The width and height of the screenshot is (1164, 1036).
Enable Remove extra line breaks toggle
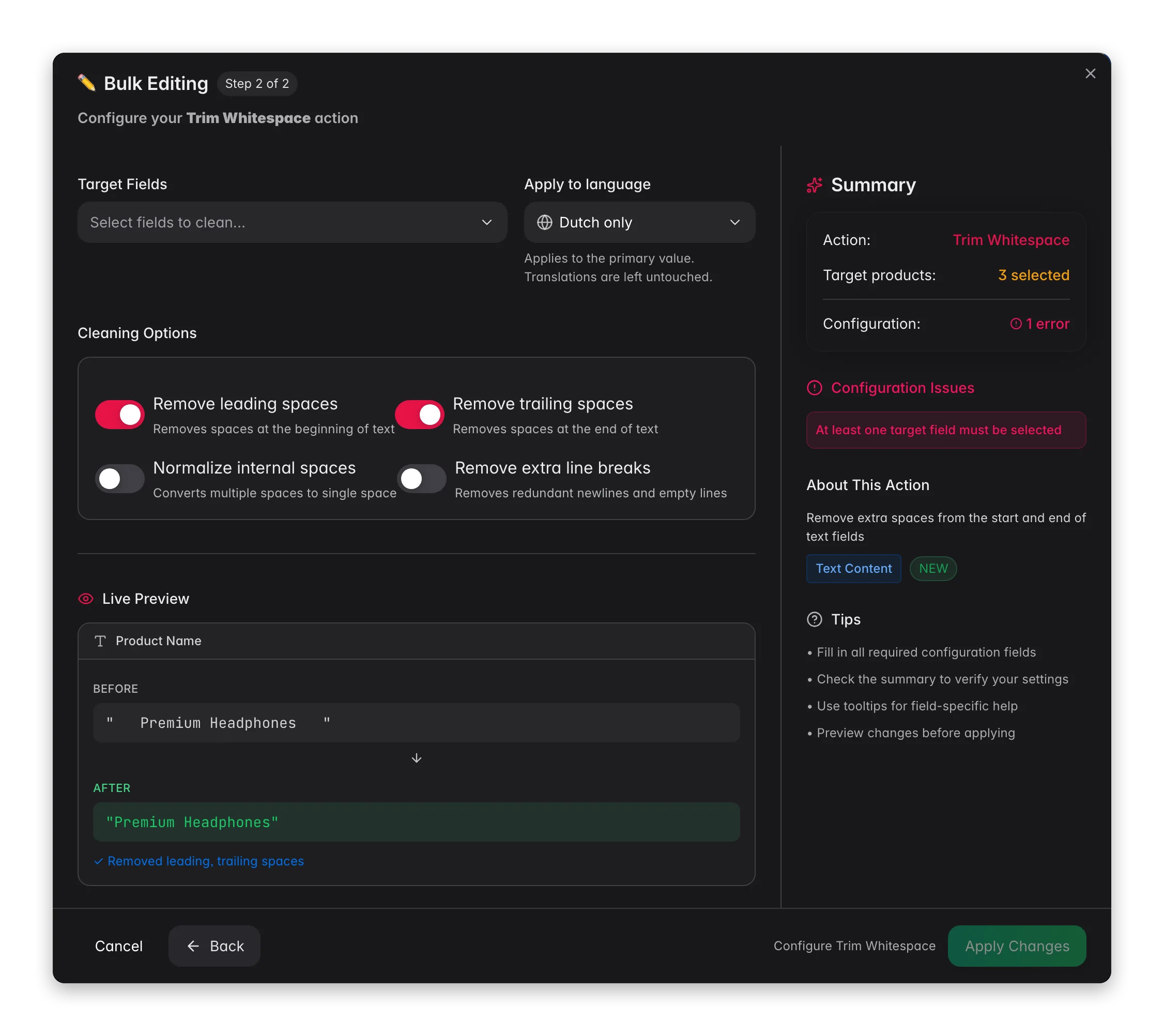click(x=421, y=478)
